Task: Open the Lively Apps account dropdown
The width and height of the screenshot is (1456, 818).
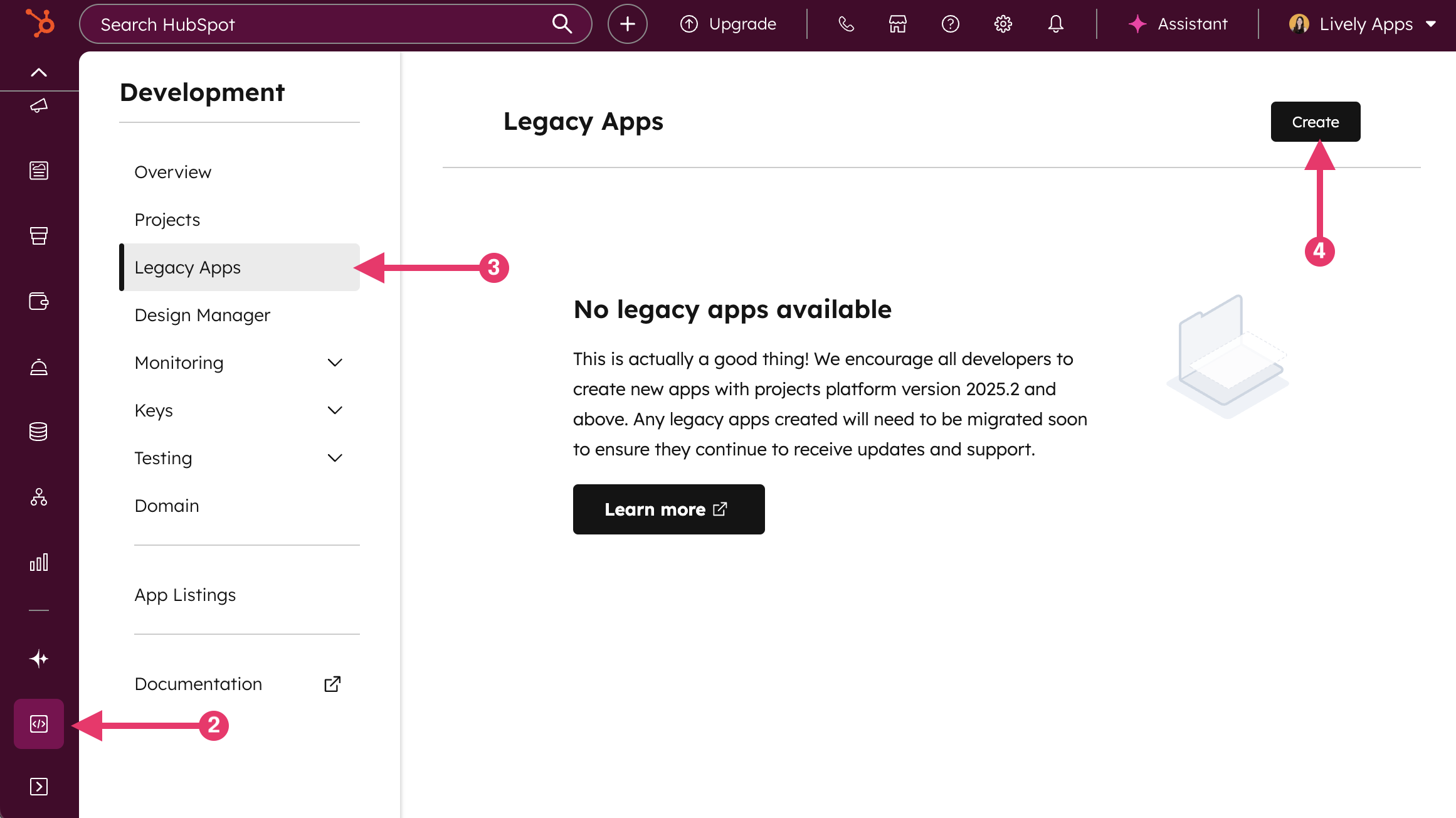Action: (1362, 24)
